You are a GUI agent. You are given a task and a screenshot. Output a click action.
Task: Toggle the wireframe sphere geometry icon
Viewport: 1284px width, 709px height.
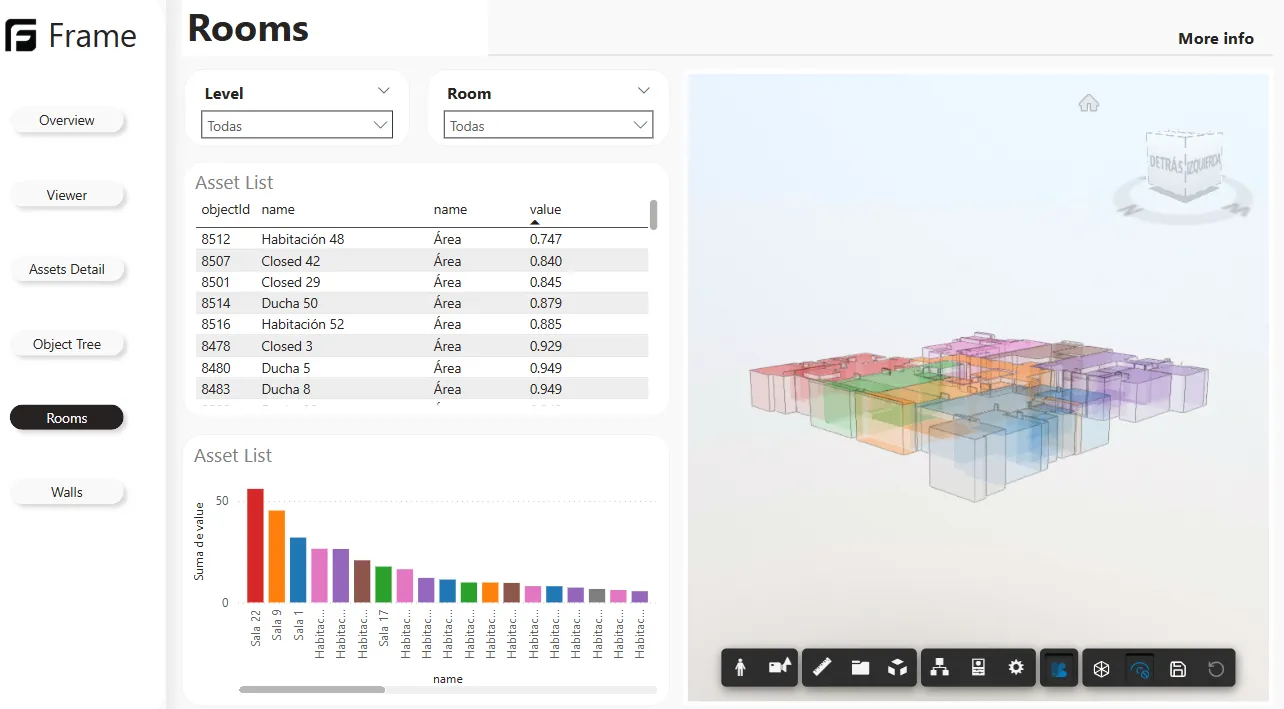[1101, 667]
